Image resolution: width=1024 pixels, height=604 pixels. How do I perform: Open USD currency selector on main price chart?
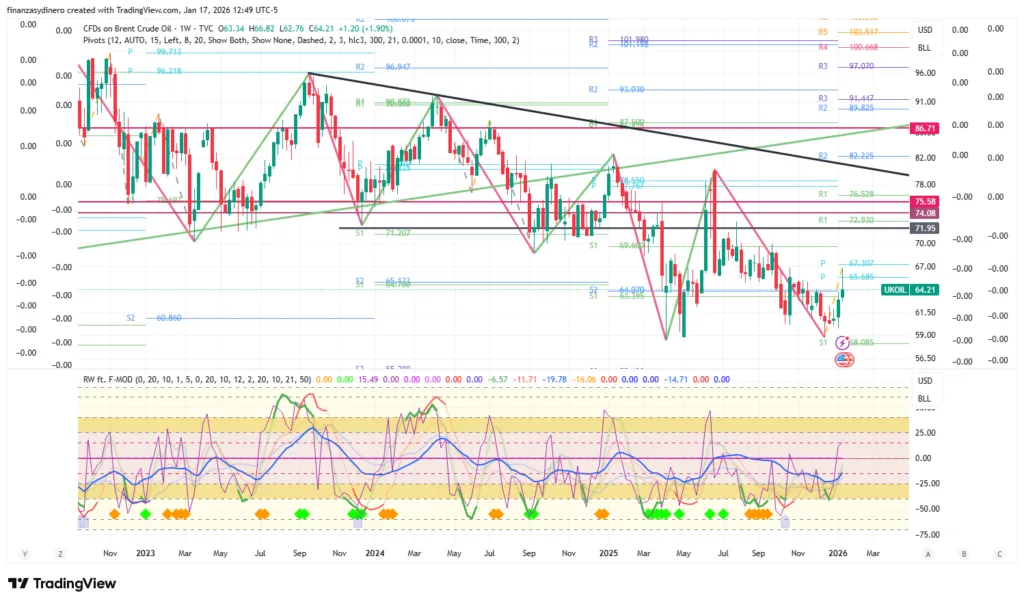point(924,30)
